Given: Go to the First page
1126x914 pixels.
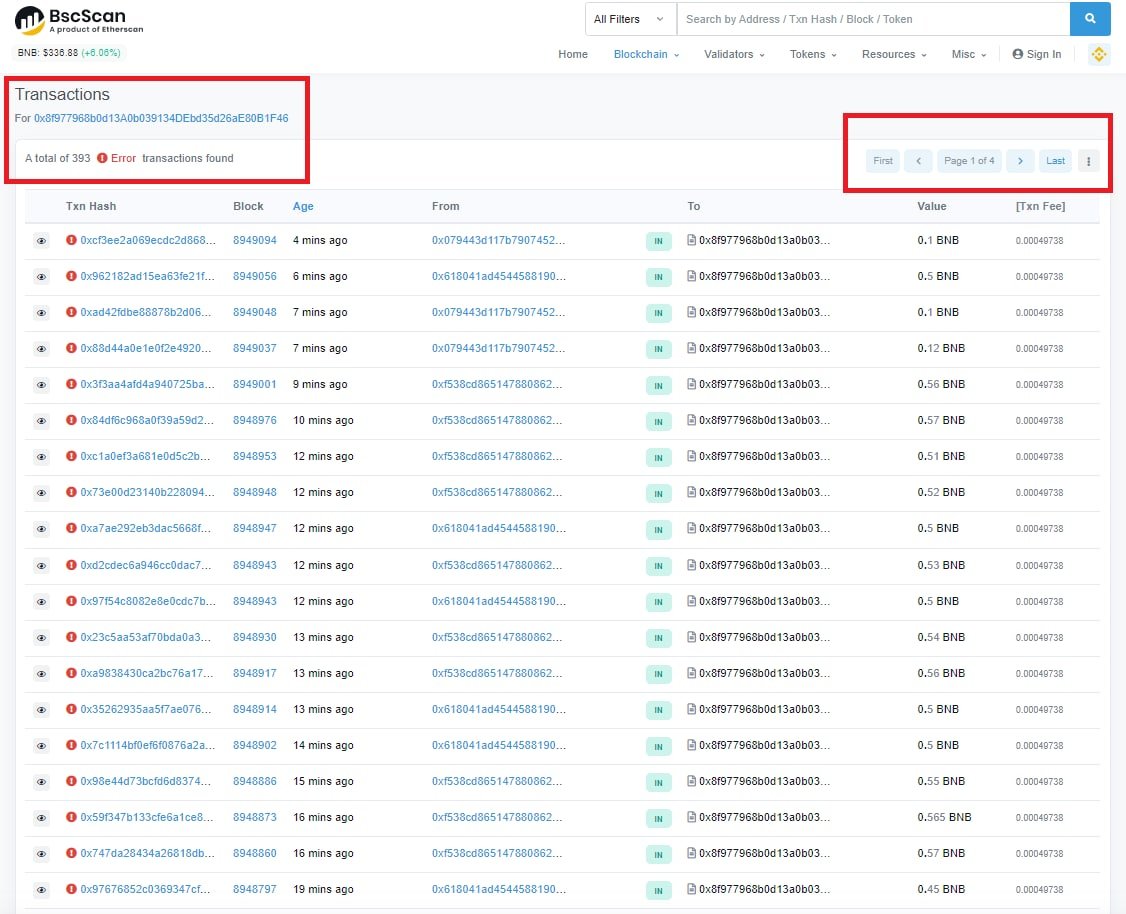Looking at the screenshot, I should pyautogui.click(x=883, y=161).
